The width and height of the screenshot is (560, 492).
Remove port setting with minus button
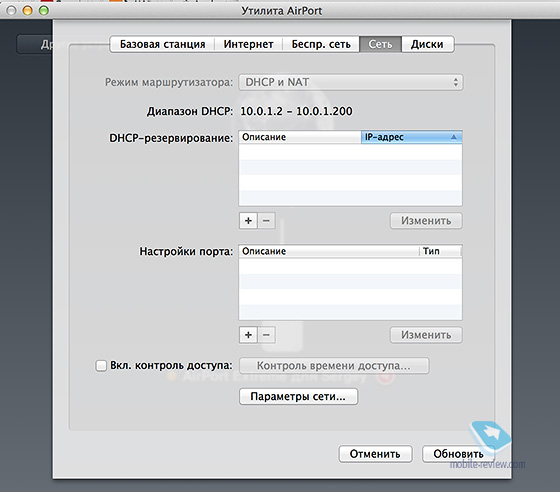[x=266, y=335]
